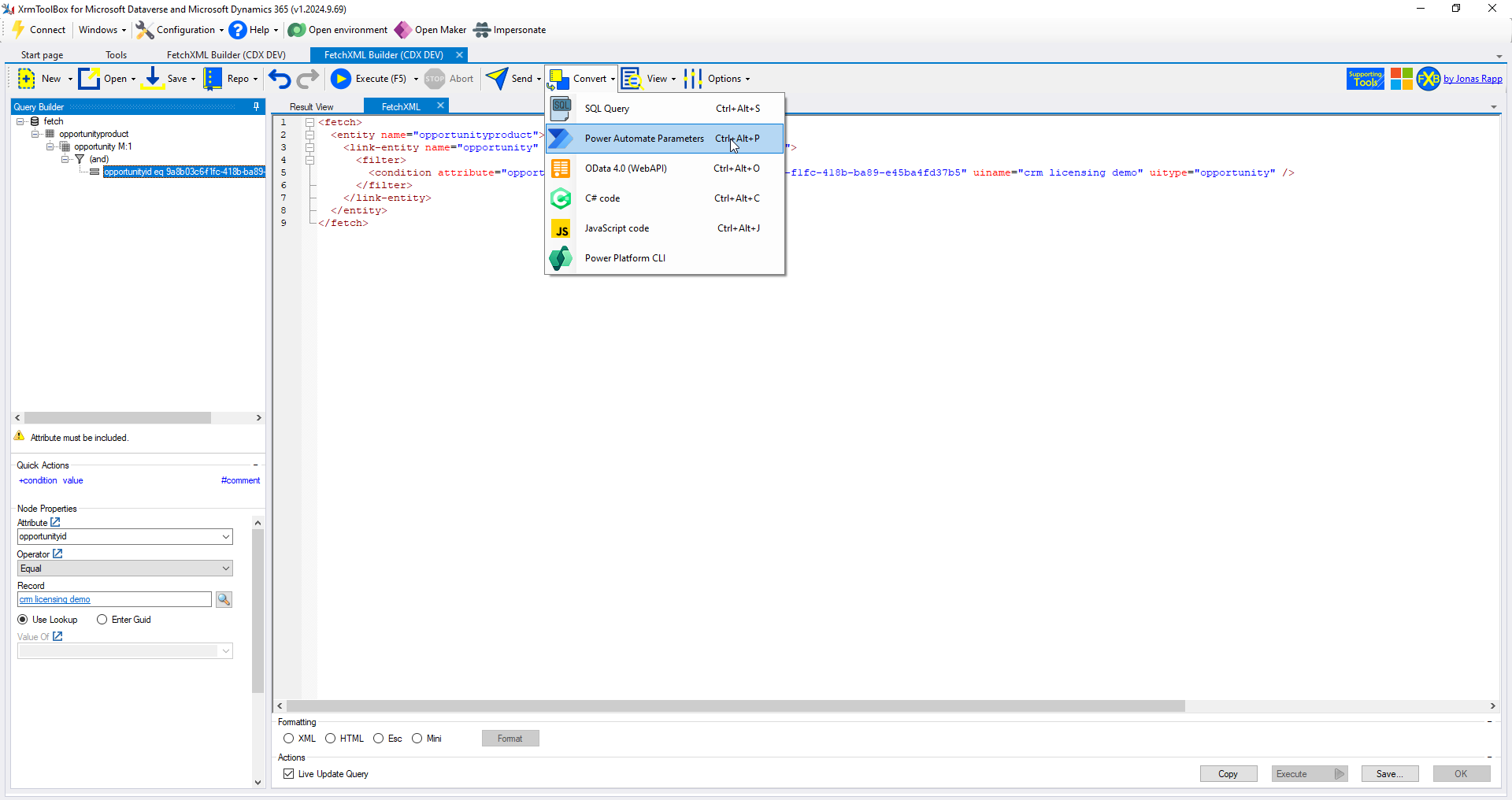Choose JavaScript code conversion
1512x800 pixels.
coord(665,228)
